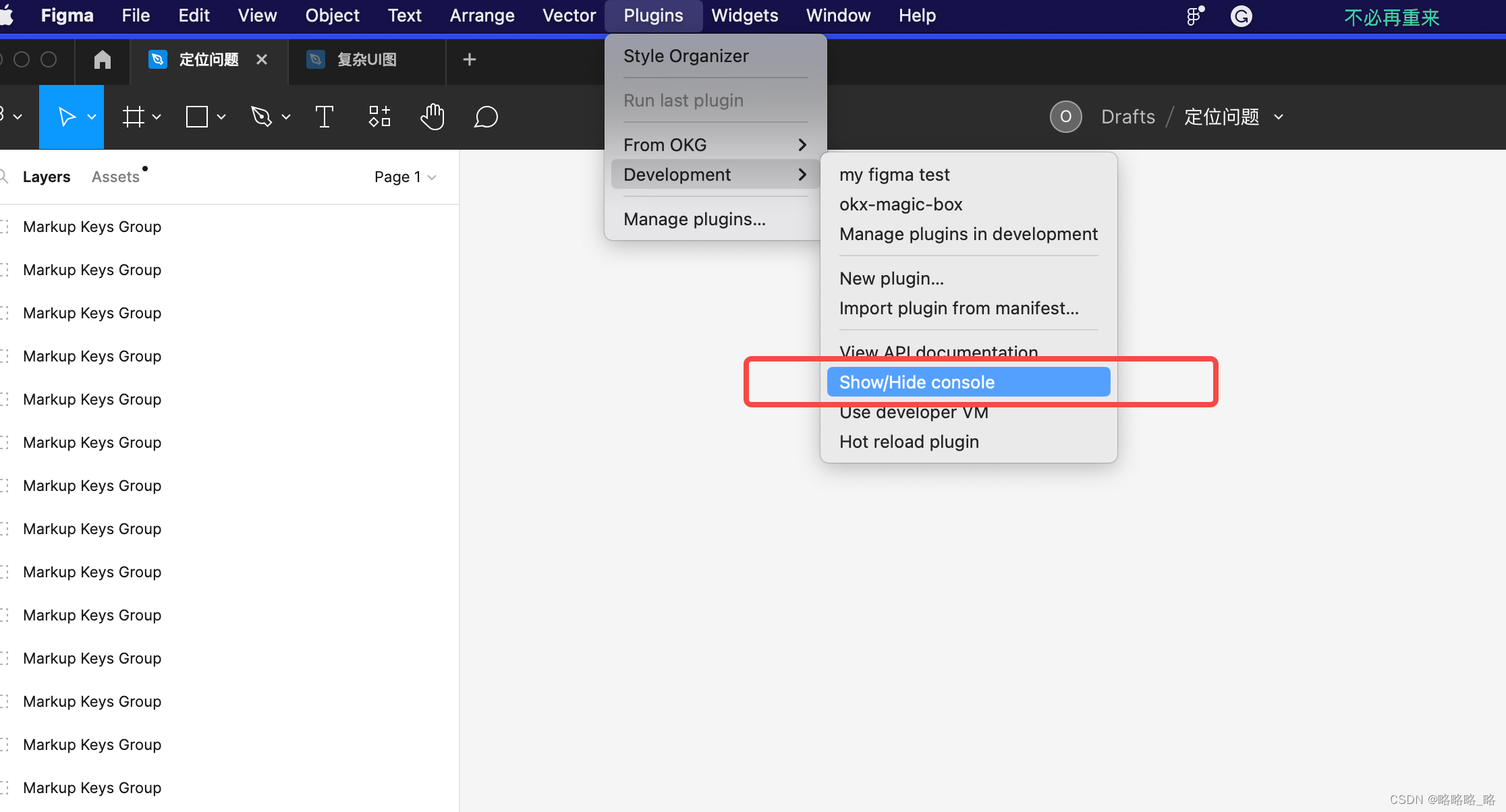Select the Move tool arrow icon

[x=66, y=117]
